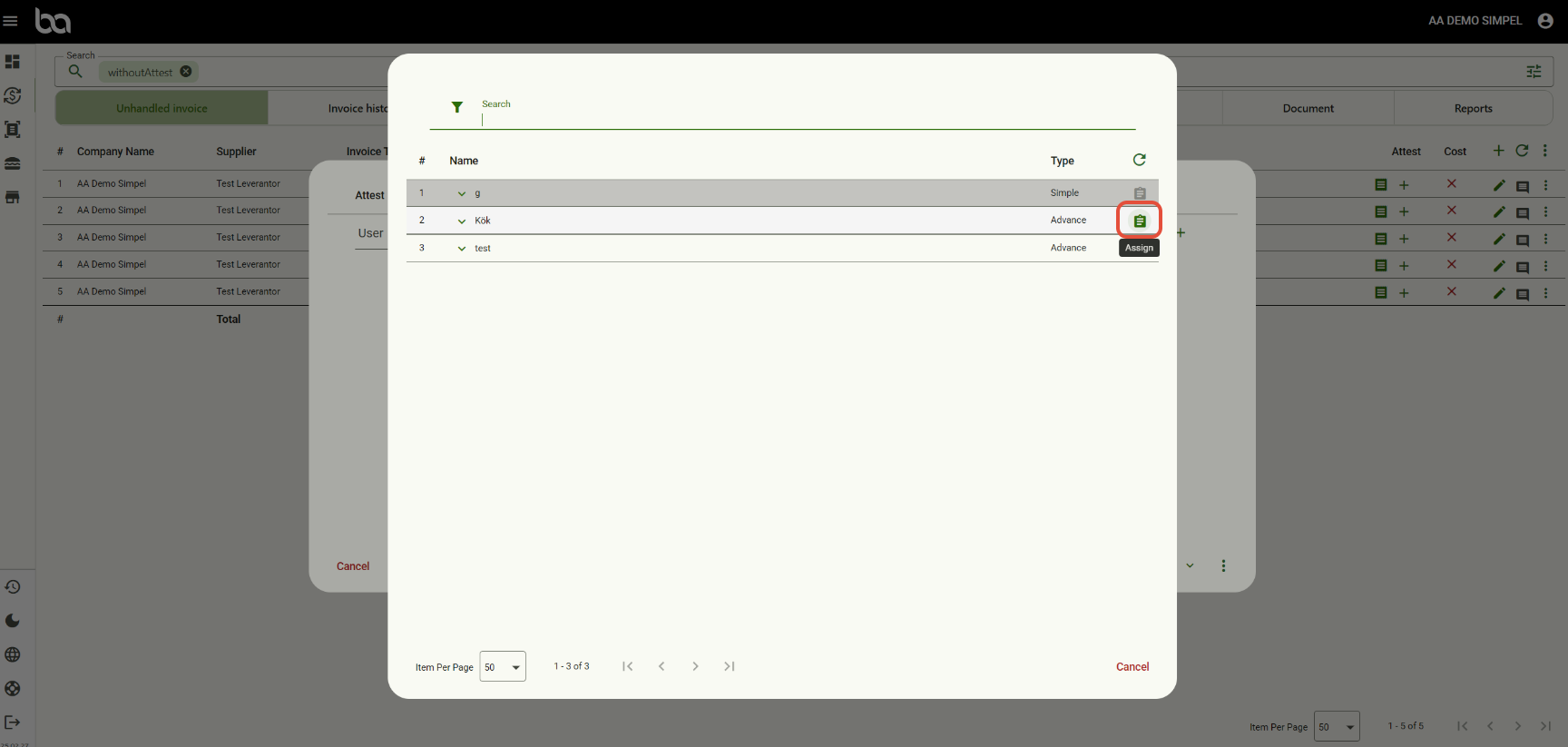Expand the 'test' row chevron
This screenshot has width=1568, height=747.
(462, 249)
